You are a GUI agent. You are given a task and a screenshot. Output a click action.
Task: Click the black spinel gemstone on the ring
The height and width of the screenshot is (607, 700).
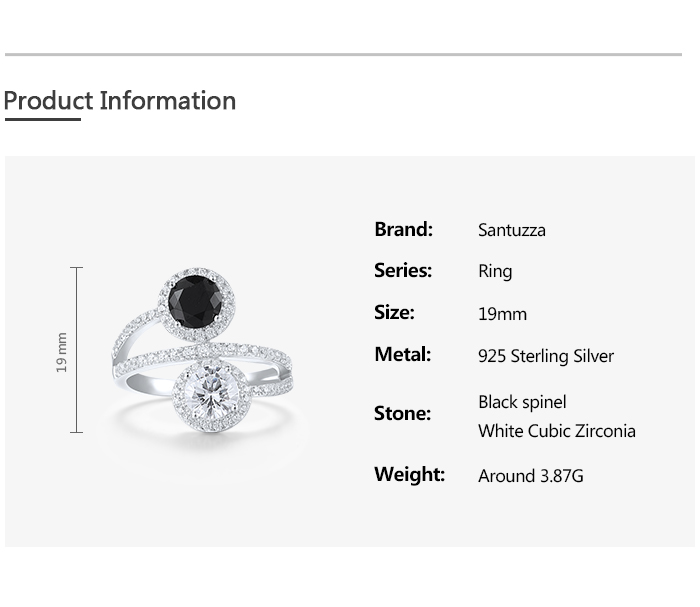[195, 302]
